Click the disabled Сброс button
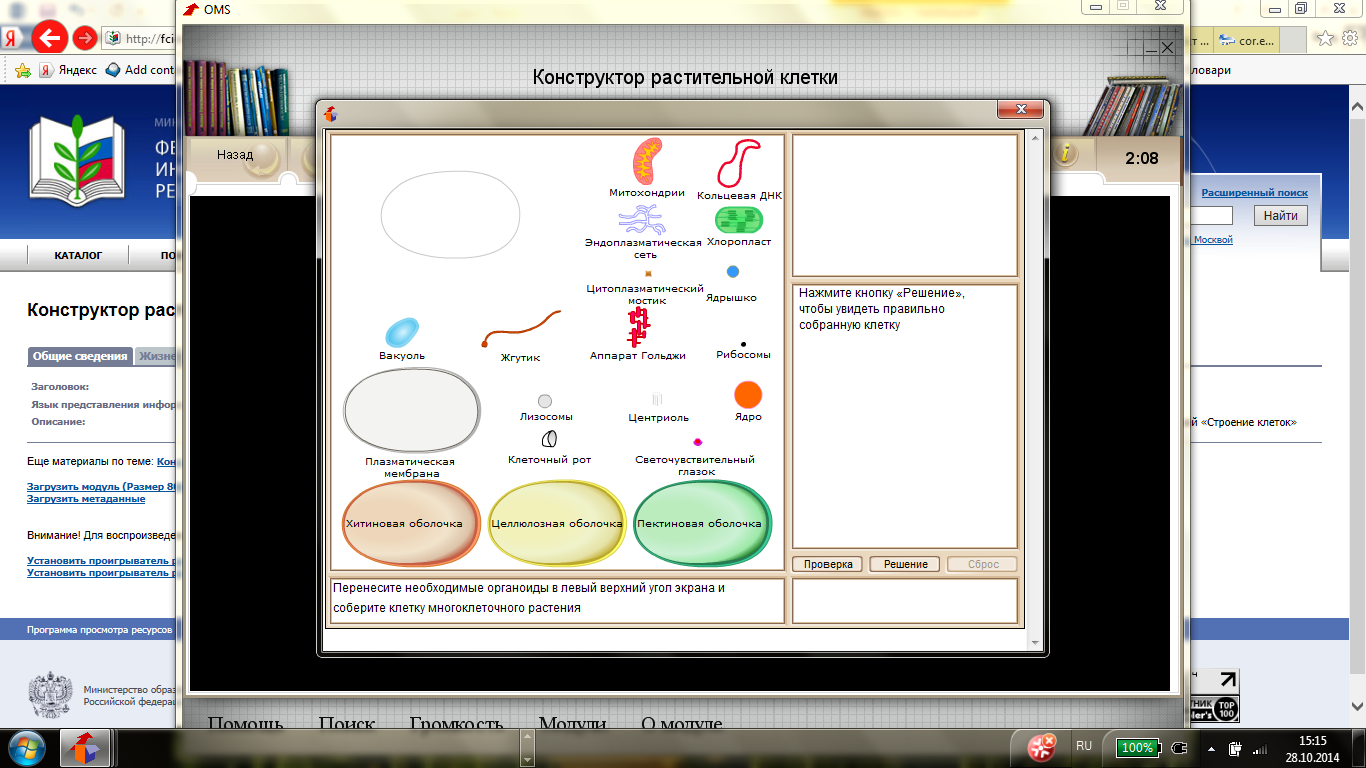Viewport: 1366px width, 768px height. tap(983, 564)
